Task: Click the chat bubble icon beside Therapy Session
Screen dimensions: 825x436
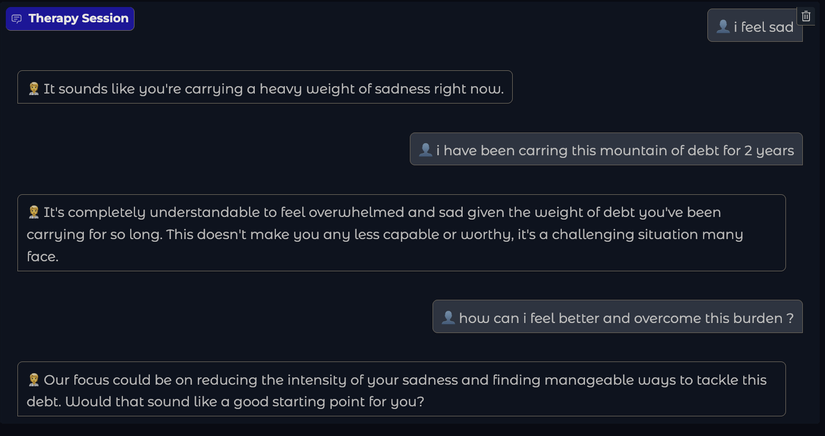Action: tap(16, 19)
